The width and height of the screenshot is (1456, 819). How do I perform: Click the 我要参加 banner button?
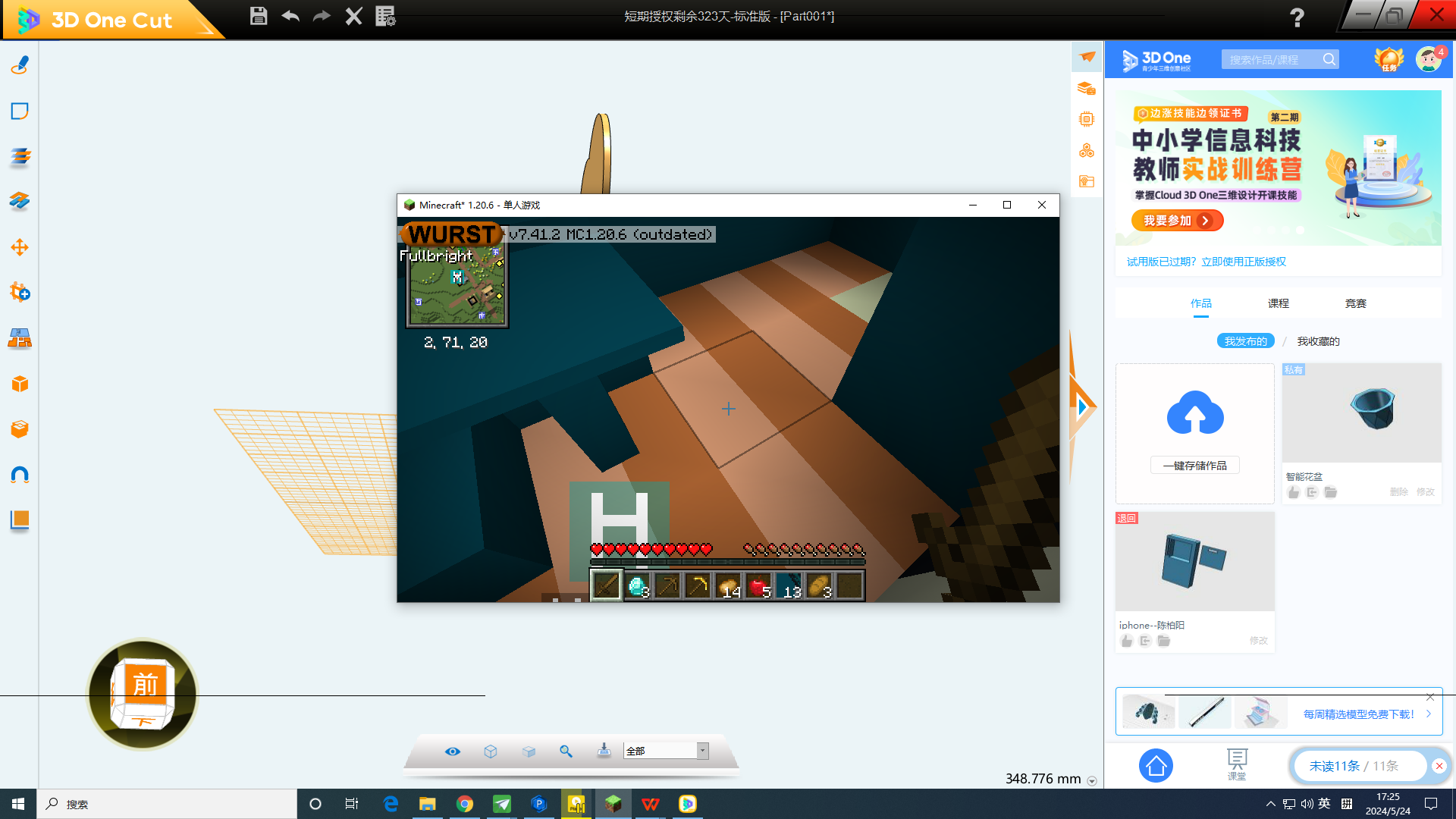pos(1177,221)
